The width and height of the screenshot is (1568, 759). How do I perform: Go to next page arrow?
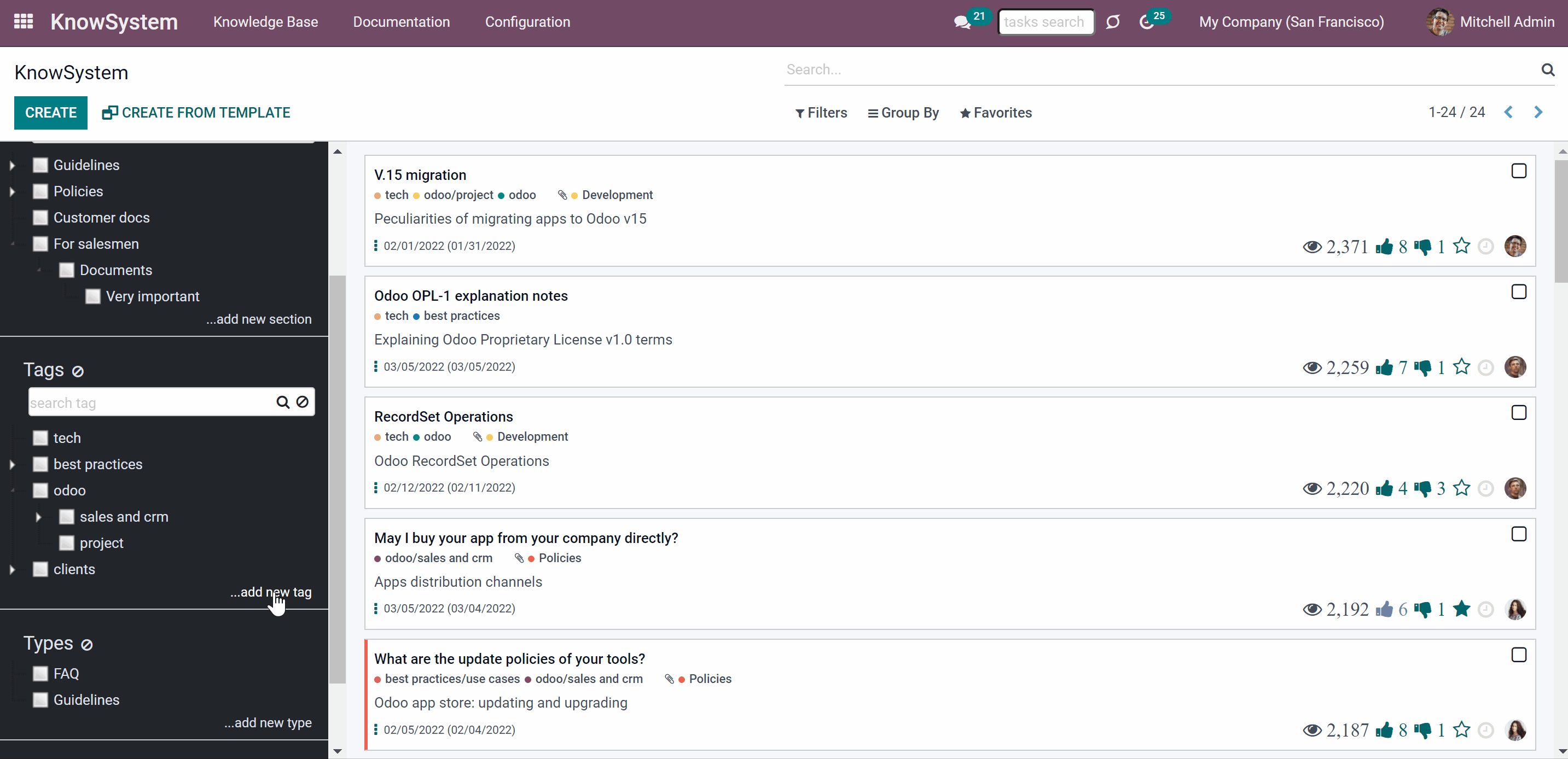coord(1538,113)
